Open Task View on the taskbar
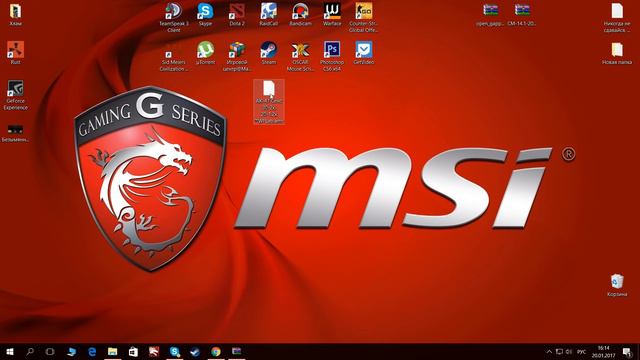Screen dimensions: 640x360 [50, 351]
